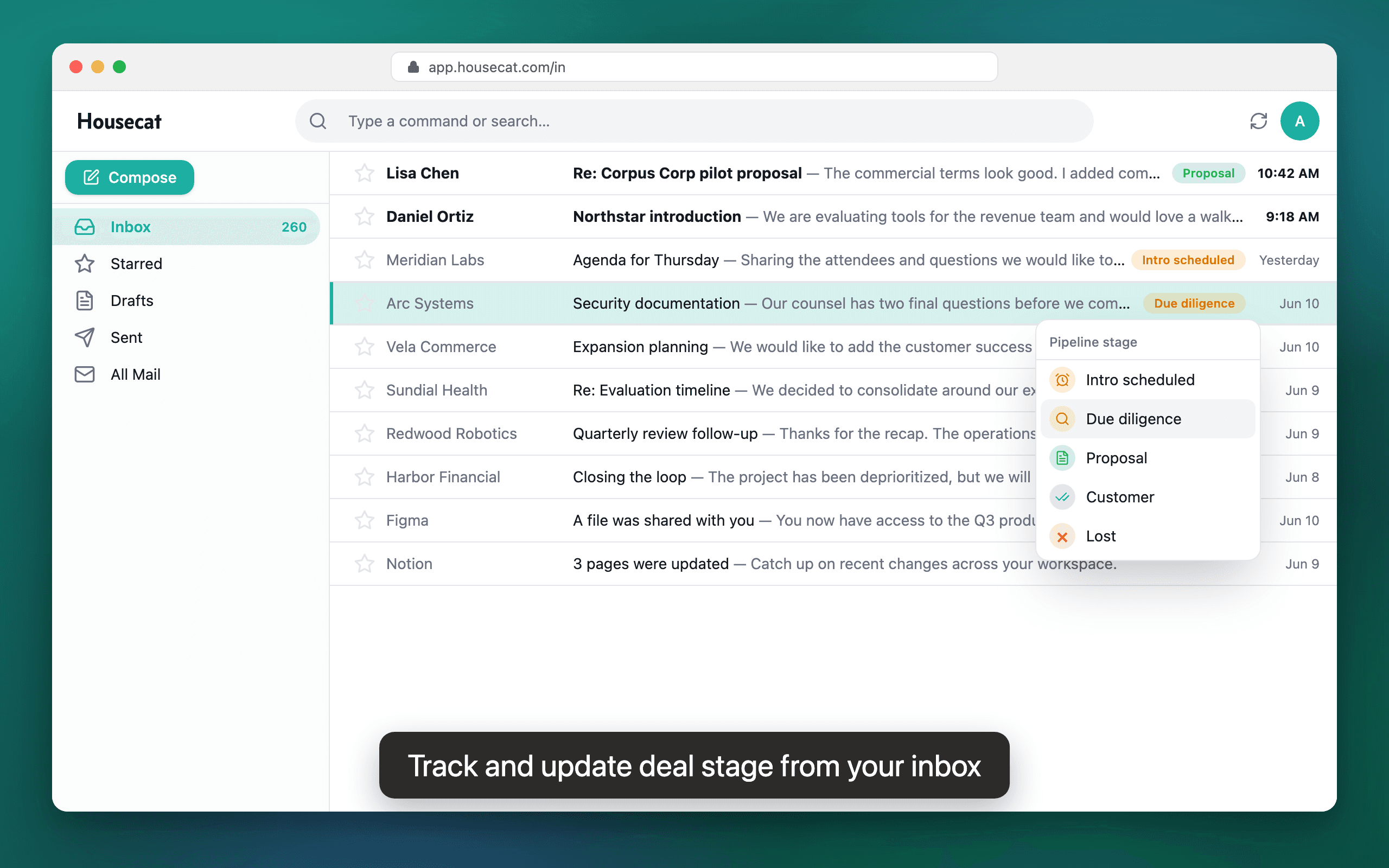
Task: Open the Agenda for Thursday email
Action: point(833,260)
